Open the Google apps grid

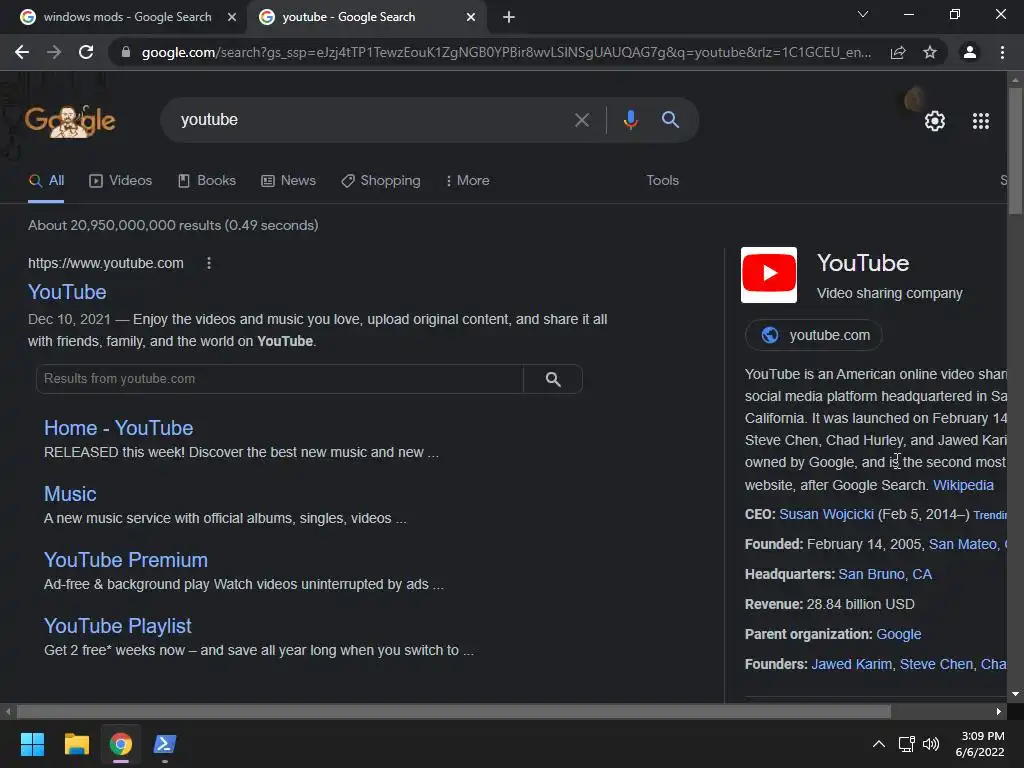point(980,121)
